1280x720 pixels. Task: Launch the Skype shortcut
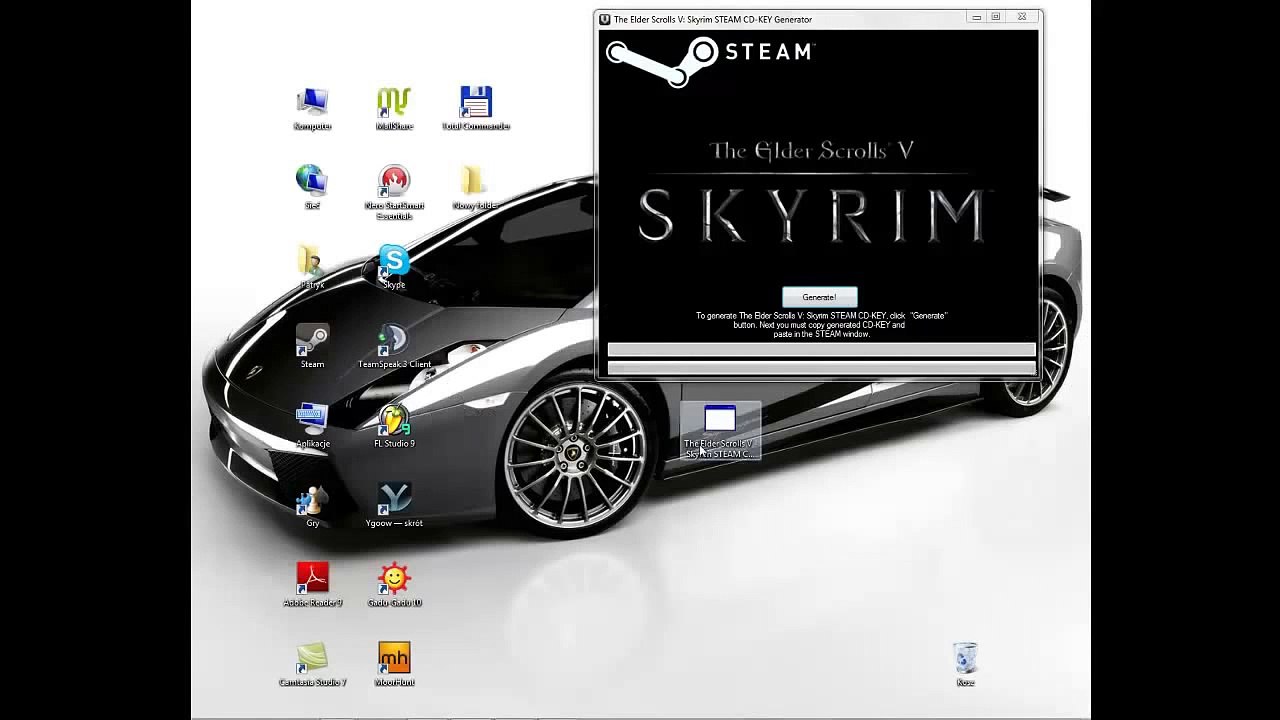[x=394, y=268]
